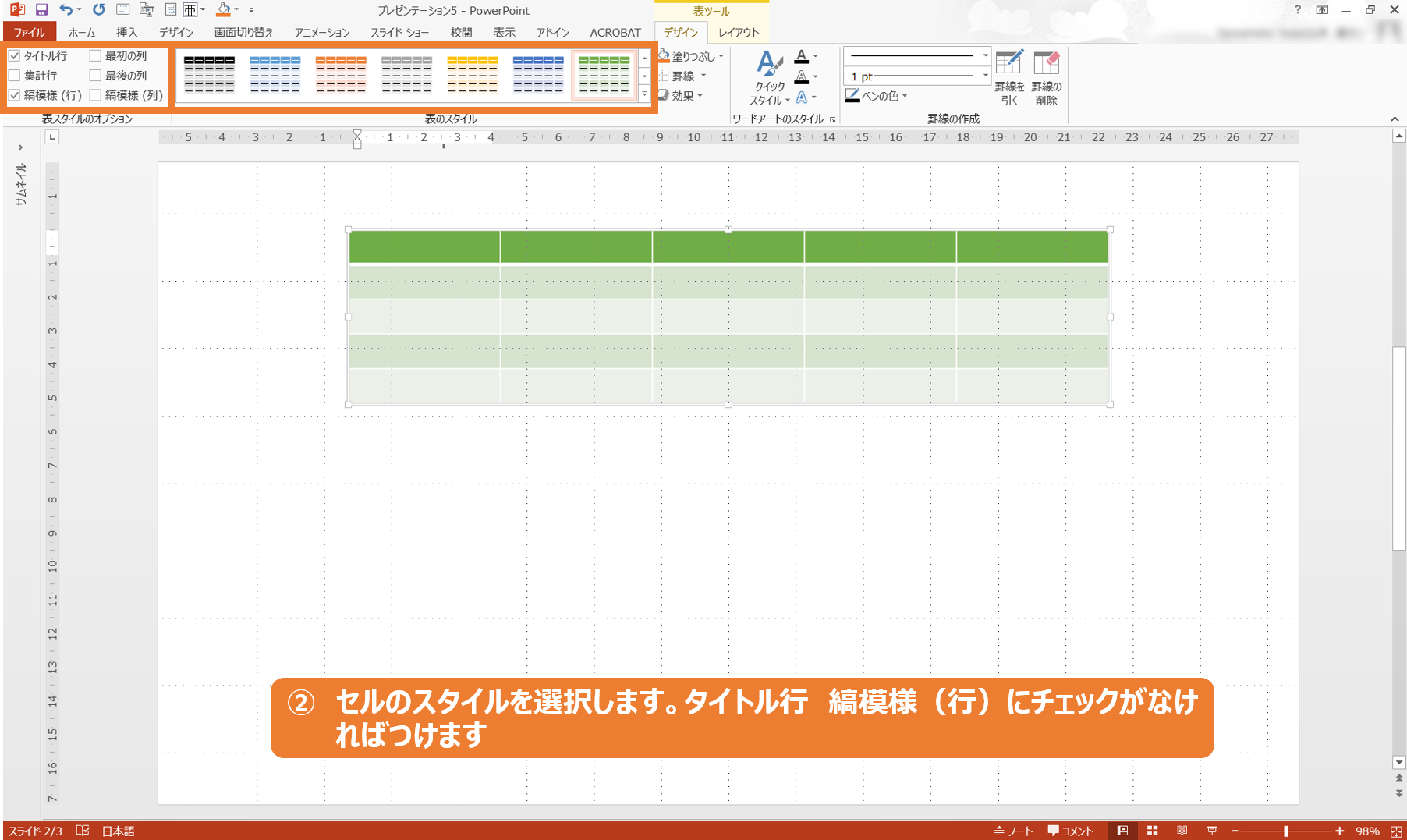Select the orange table style thumbnail

(x=341, y=75)
